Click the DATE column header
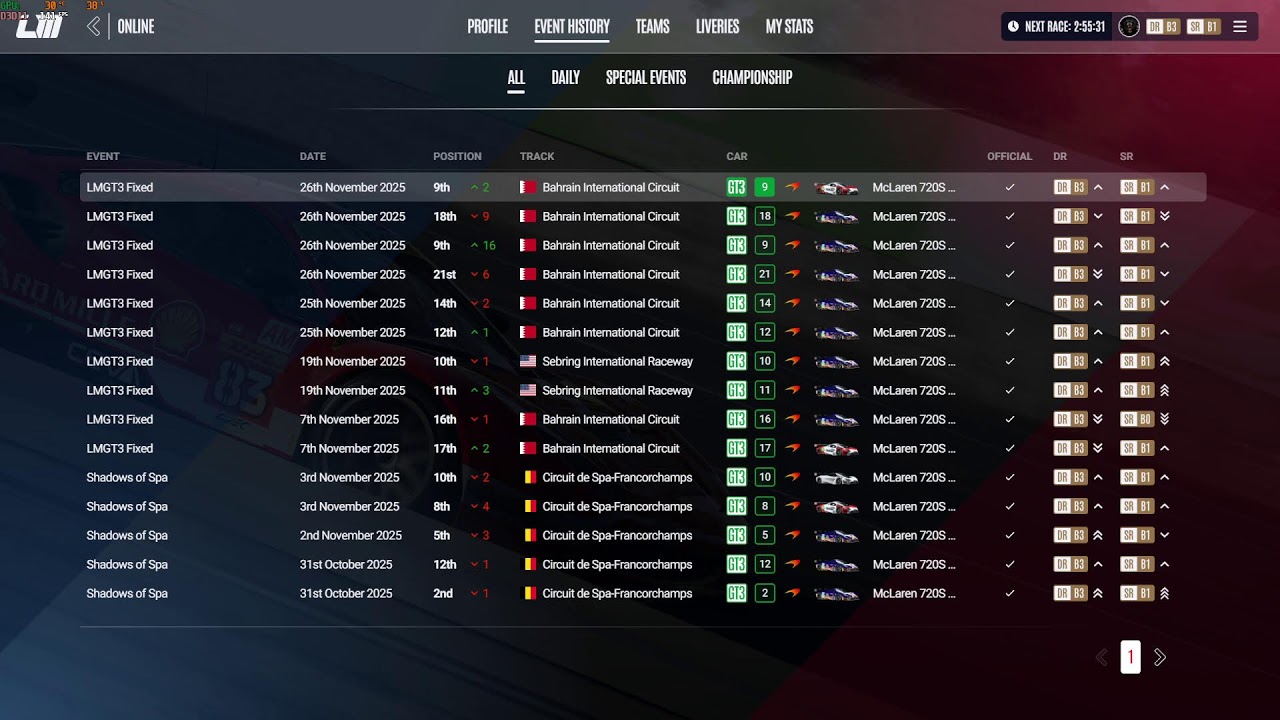This screenshot has width=1280, height=720. click(x=313, y=156)
